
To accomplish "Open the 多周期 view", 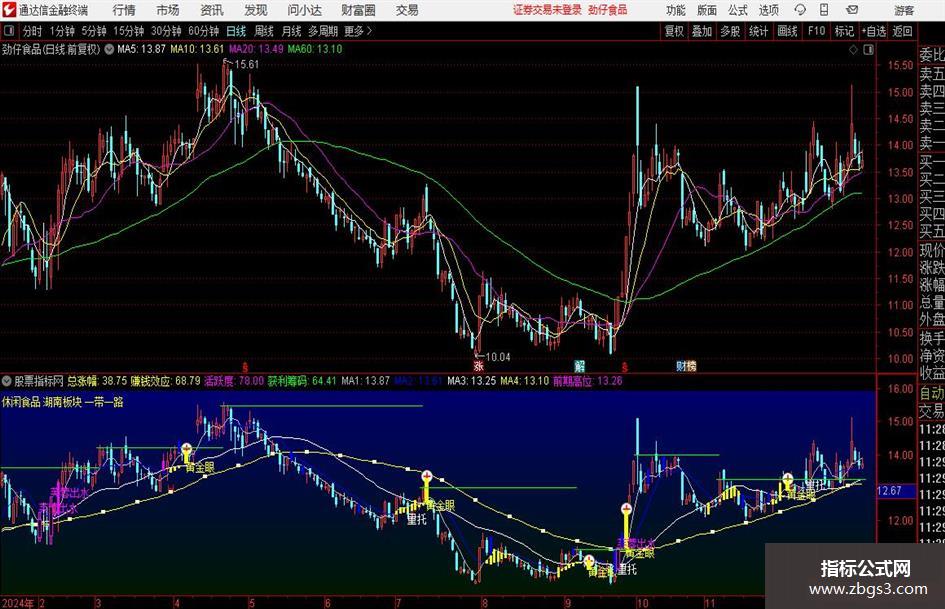I will pyautogui.click(x=323, y=31).
